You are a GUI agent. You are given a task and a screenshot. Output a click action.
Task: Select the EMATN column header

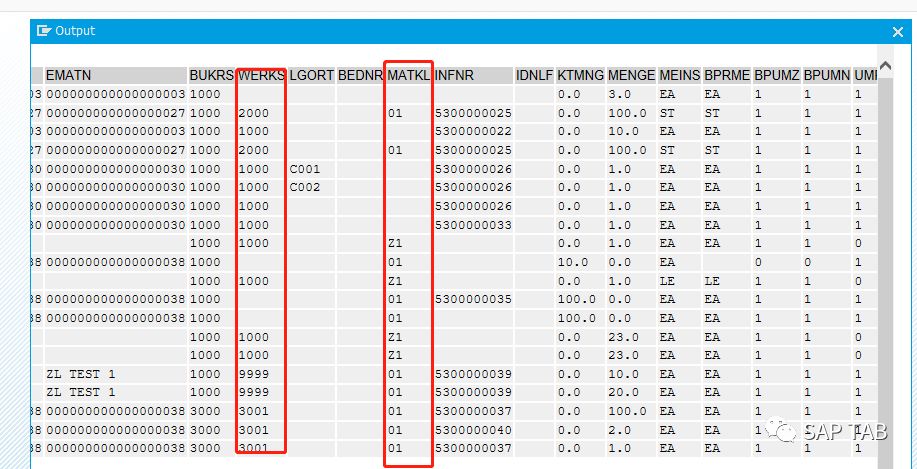pyautogui.click(x=116, y=75)
